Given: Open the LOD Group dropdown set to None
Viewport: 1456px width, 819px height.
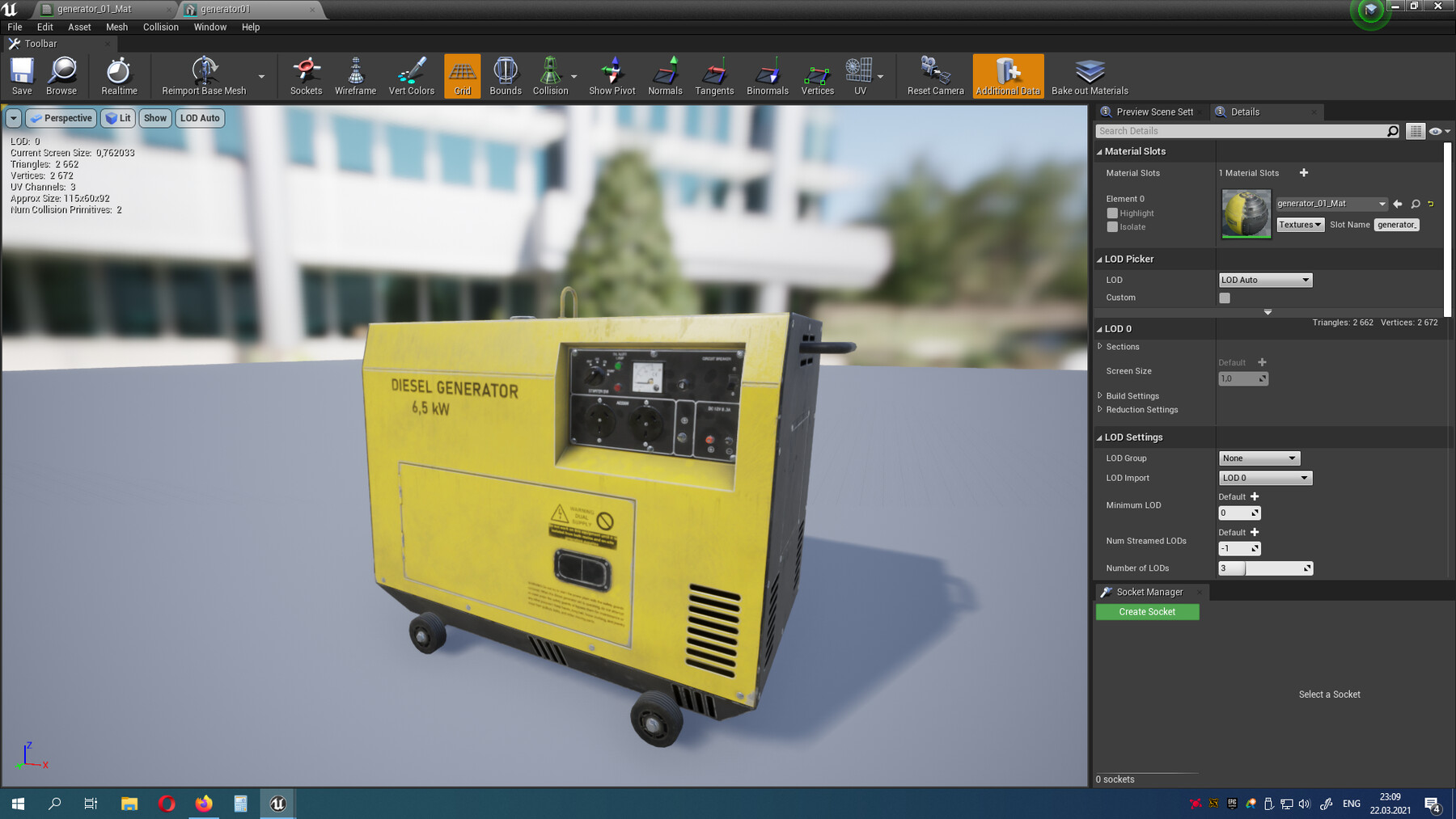Looking at the screenshot, I should (1259, 458).
